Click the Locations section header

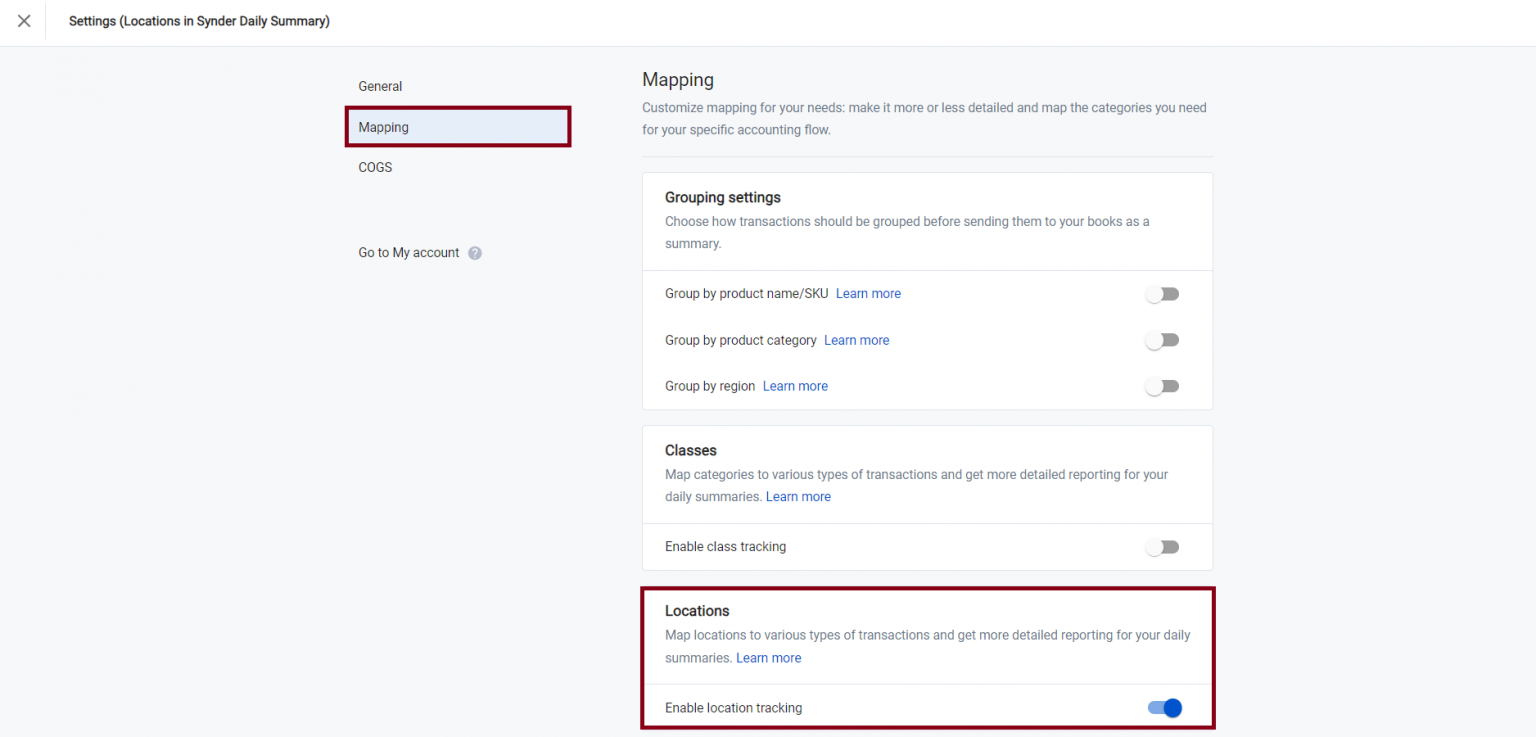click(697, 610)
